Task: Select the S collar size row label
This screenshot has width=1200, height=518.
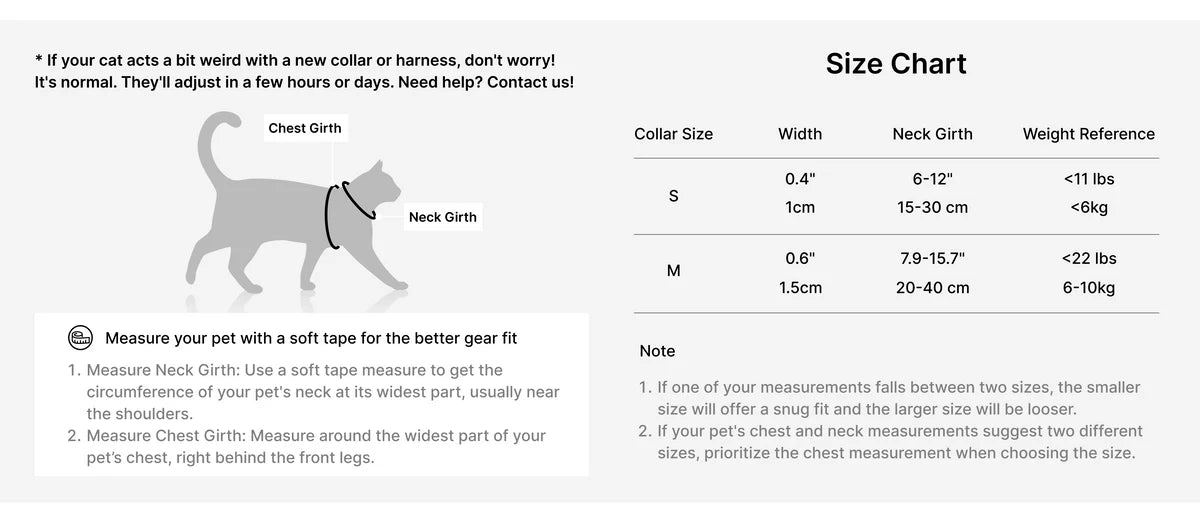Action: (673, 196)
